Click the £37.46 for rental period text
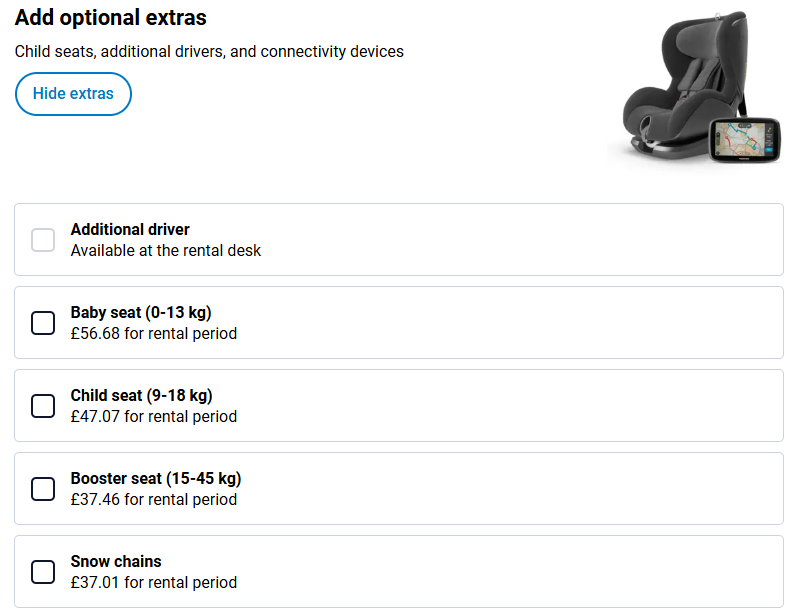The width and height of the screenshot is (792, 615). 154,500
